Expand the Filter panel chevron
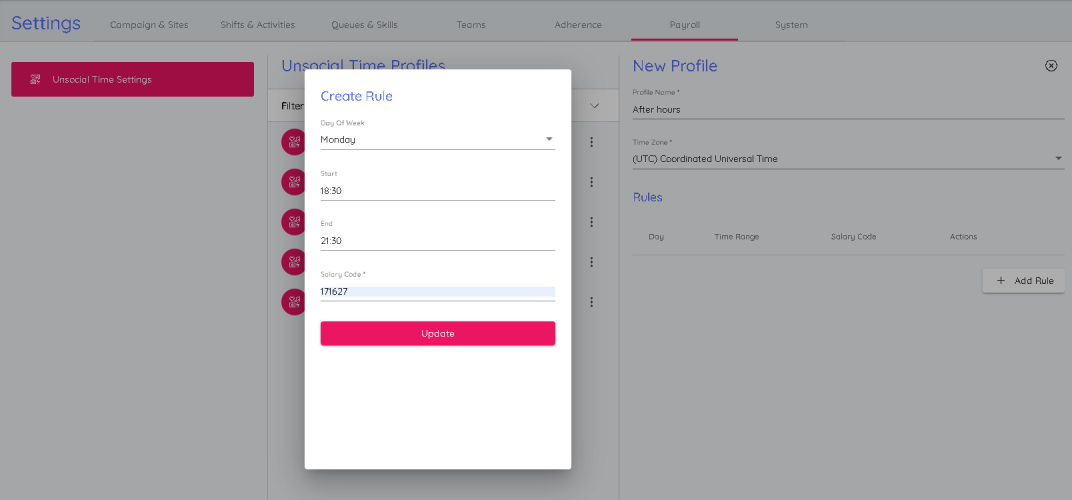 click(594, 105)
